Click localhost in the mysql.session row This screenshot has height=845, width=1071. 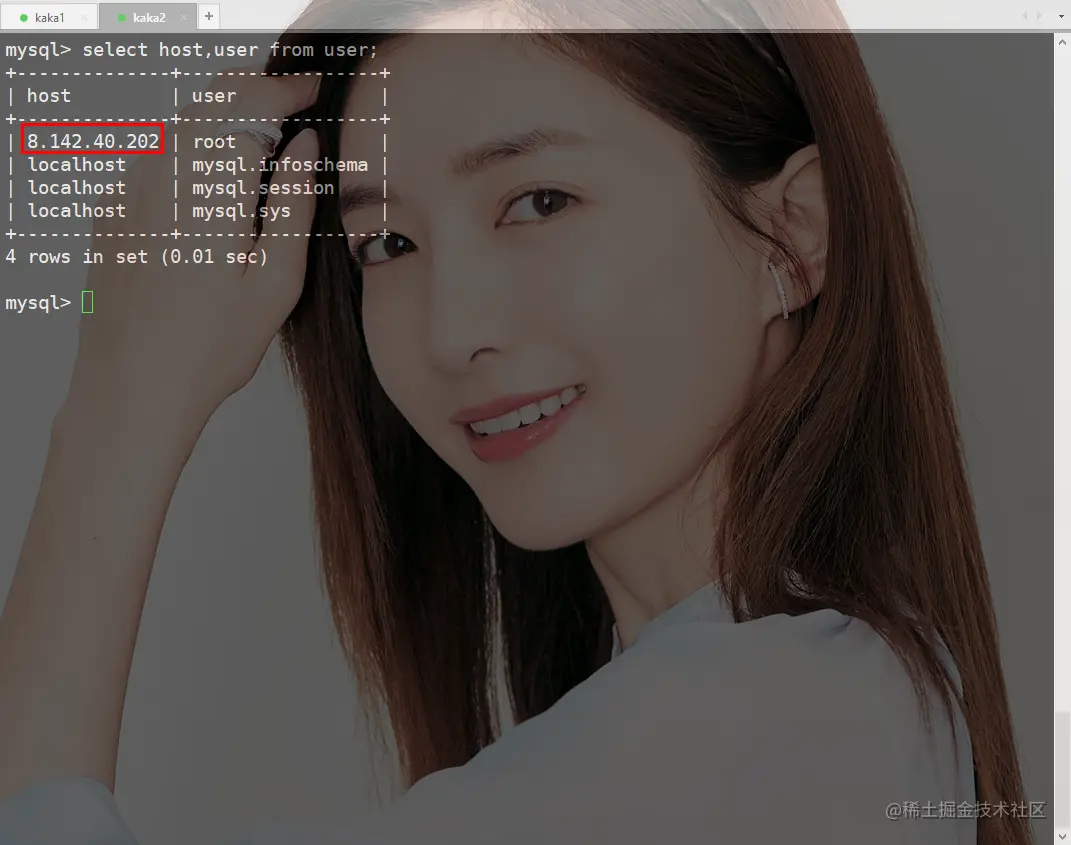76,188
